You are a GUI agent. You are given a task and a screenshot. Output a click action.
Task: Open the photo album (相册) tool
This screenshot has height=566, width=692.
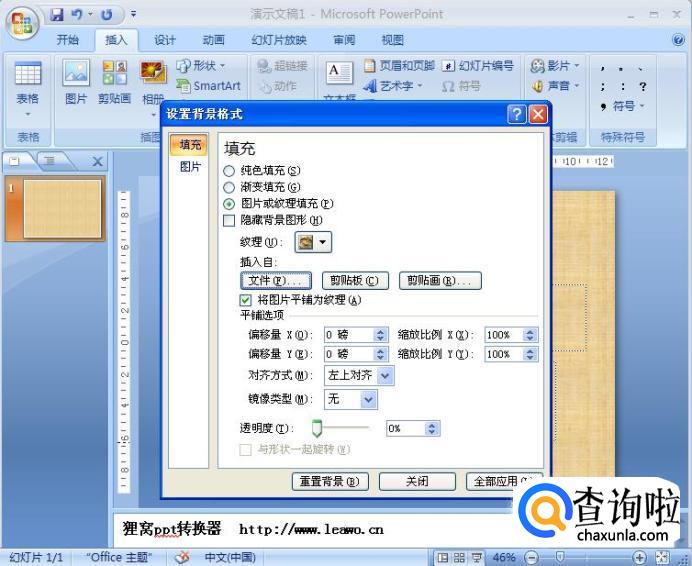point(153,83)
